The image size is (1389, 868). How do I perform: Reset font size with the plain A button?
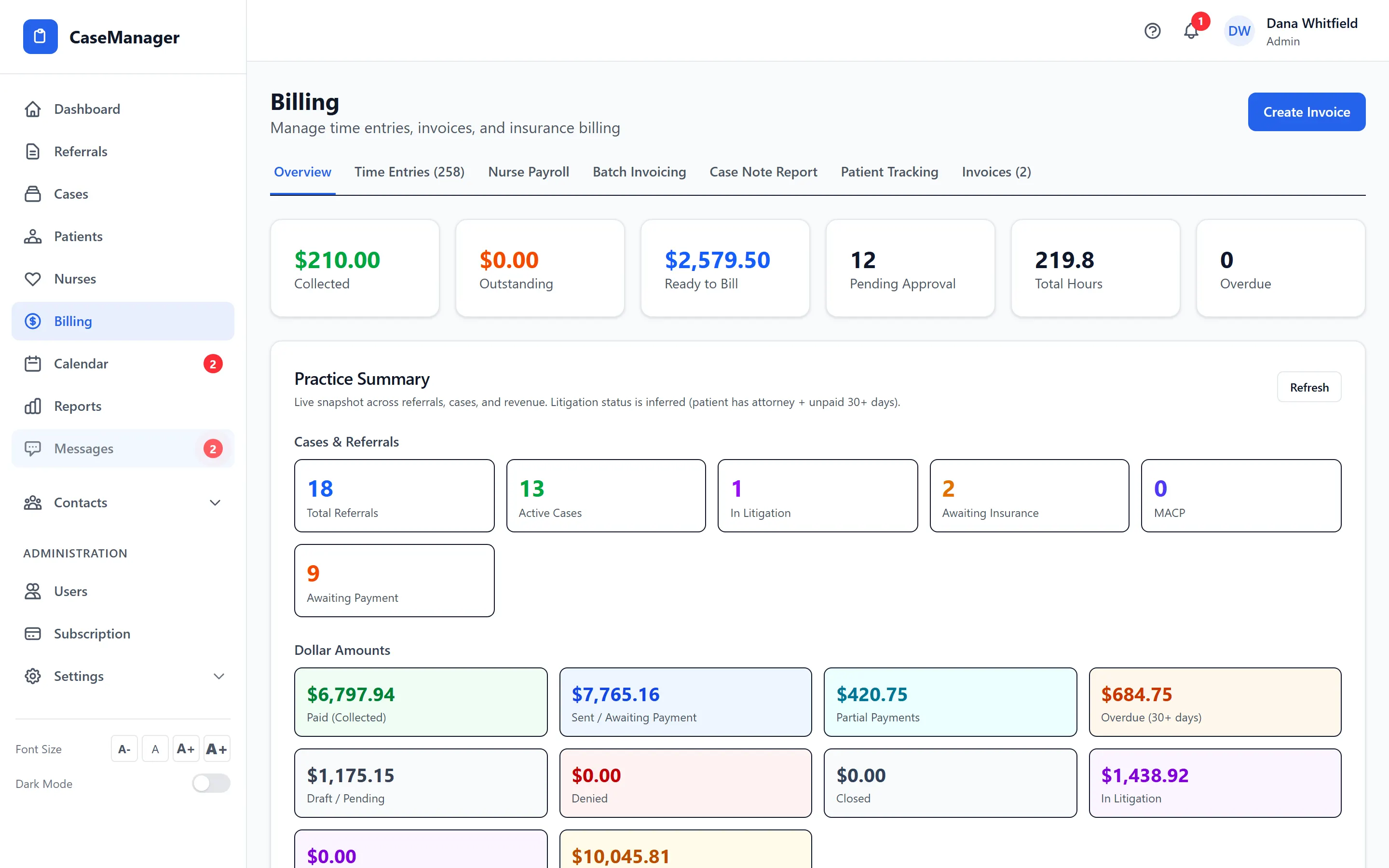155,749
